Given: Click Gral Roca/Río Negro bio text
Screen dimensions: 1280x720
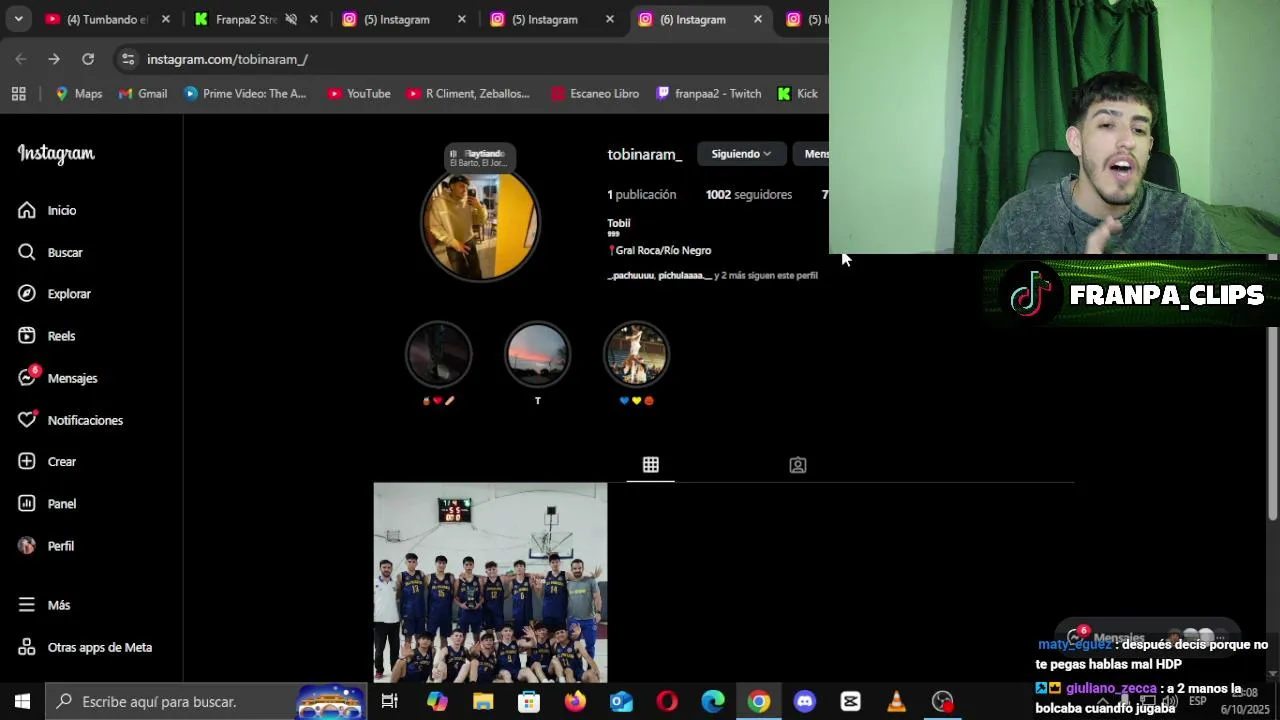Looking at the screenshot, I should pyautogui.click(x=660, y=250).
